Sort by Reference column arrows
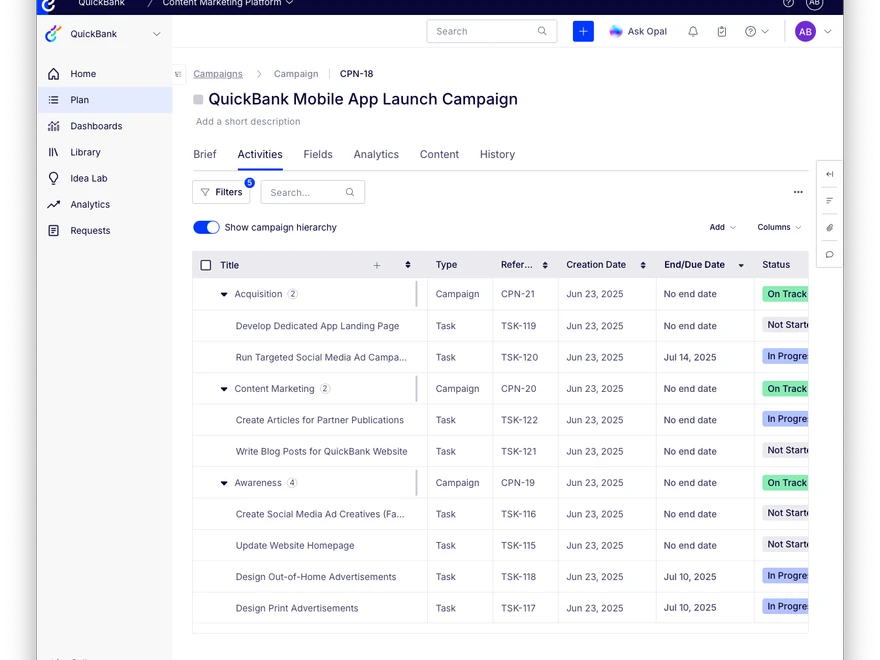This screenshot has width=880, height=660. [545, 265]
